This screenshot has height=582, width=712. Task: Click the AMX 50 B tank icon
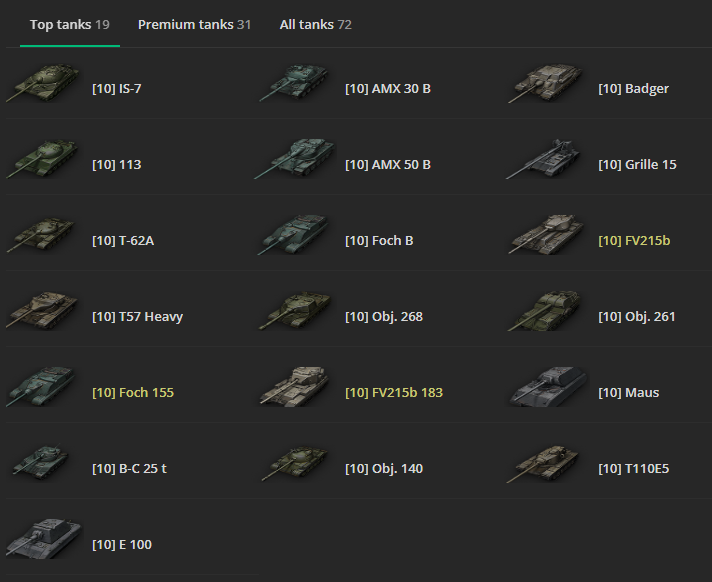(x=295, y=159)
